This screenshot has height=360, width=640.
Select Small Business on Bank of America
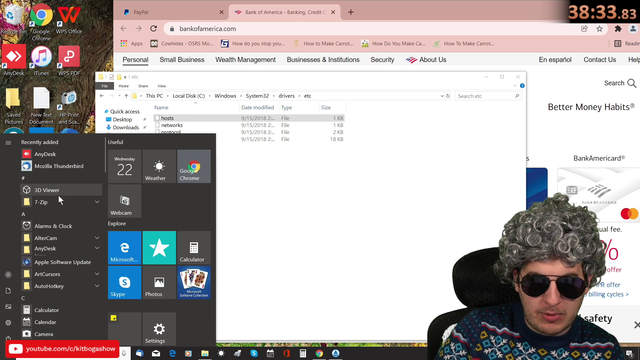coord(182,60)
